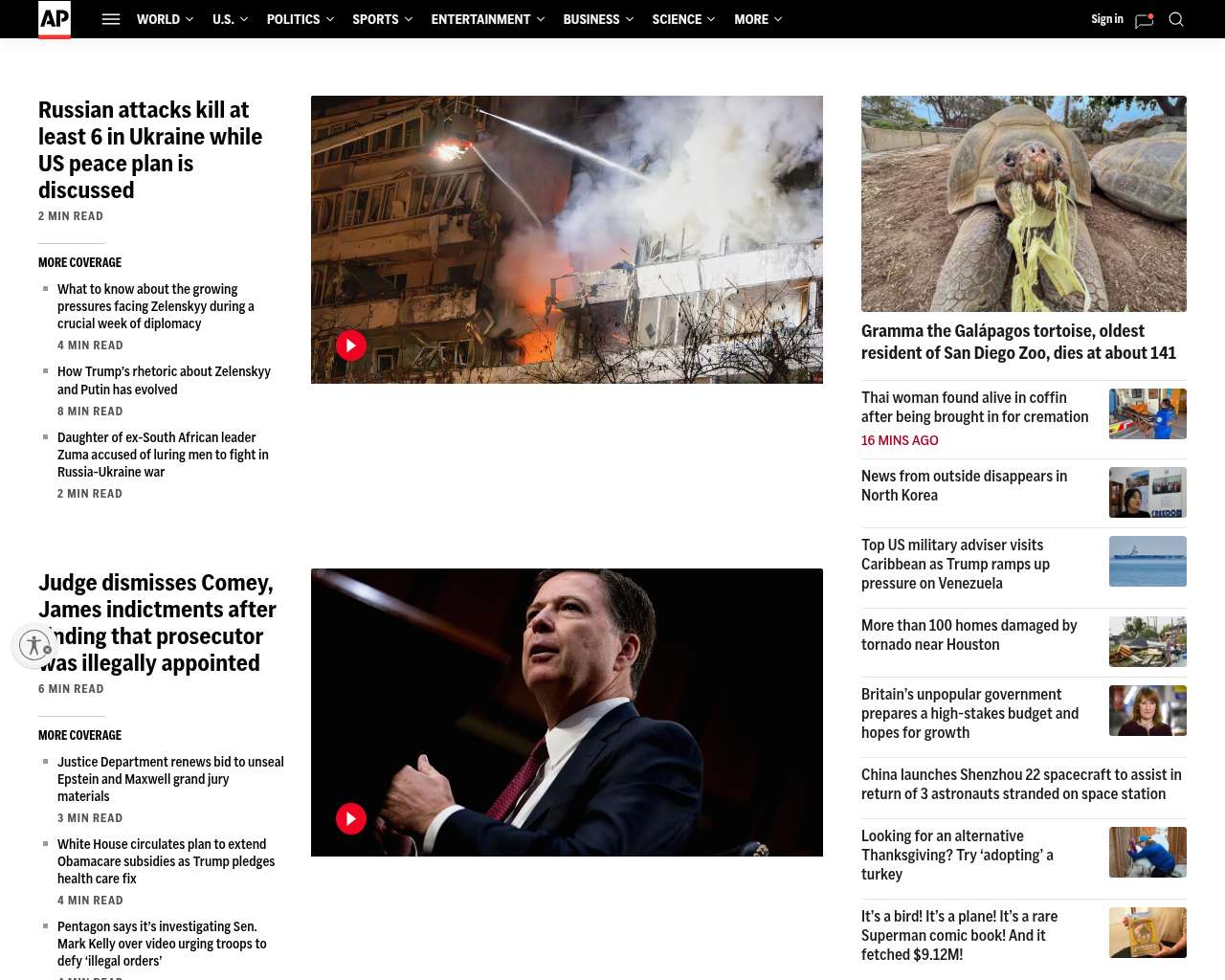Open tornado near Houston story

[x=969, y=635]
